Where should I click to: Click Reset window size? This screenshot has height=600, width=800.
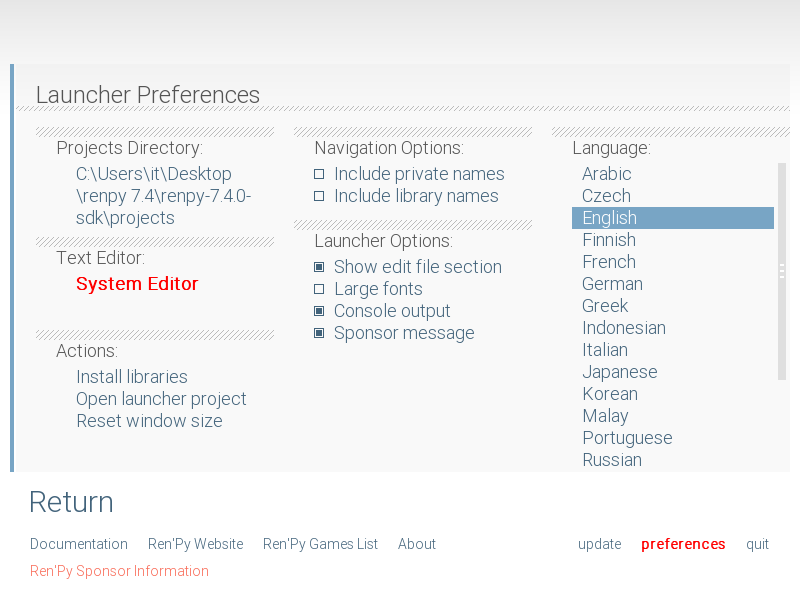[x=149, y=421]
